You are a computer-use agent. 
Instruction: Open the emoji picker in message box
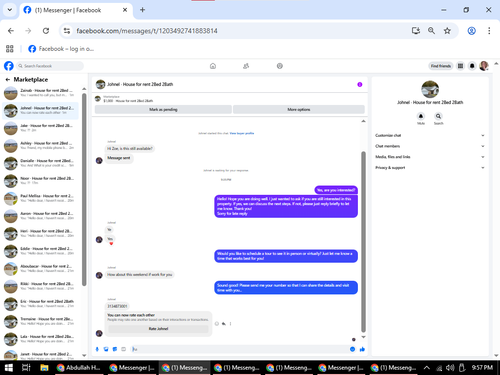point(352,349)
